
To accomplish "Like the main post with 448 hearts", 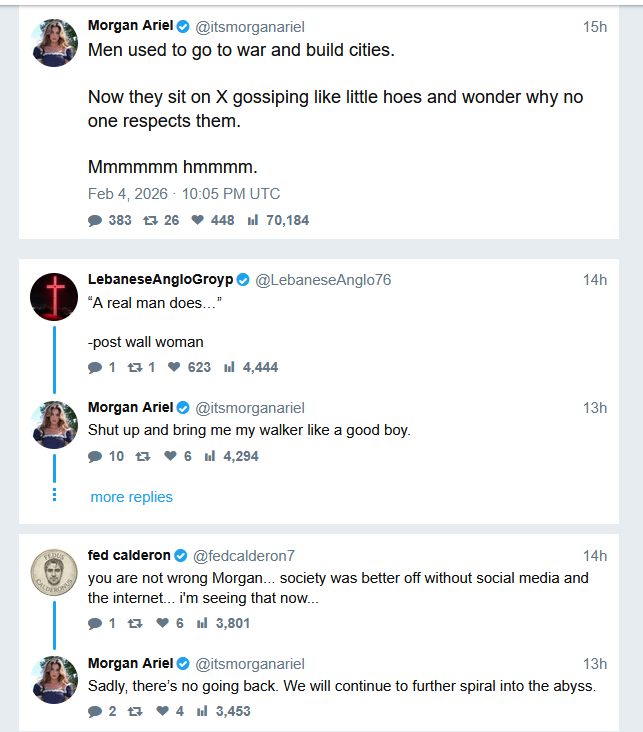I will pos(198,220).
